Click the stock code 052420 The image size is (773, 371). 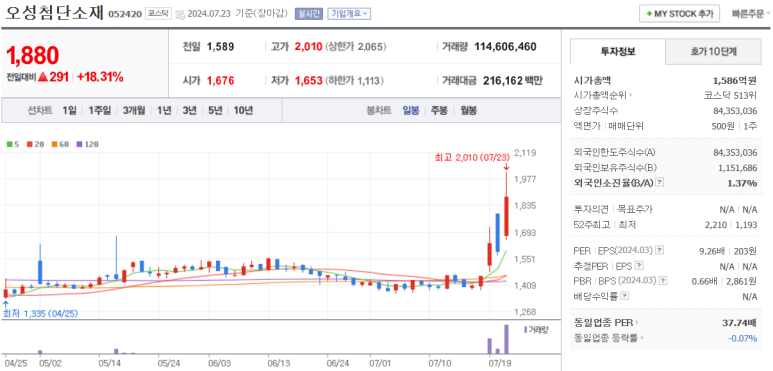[x=125, y=14]
